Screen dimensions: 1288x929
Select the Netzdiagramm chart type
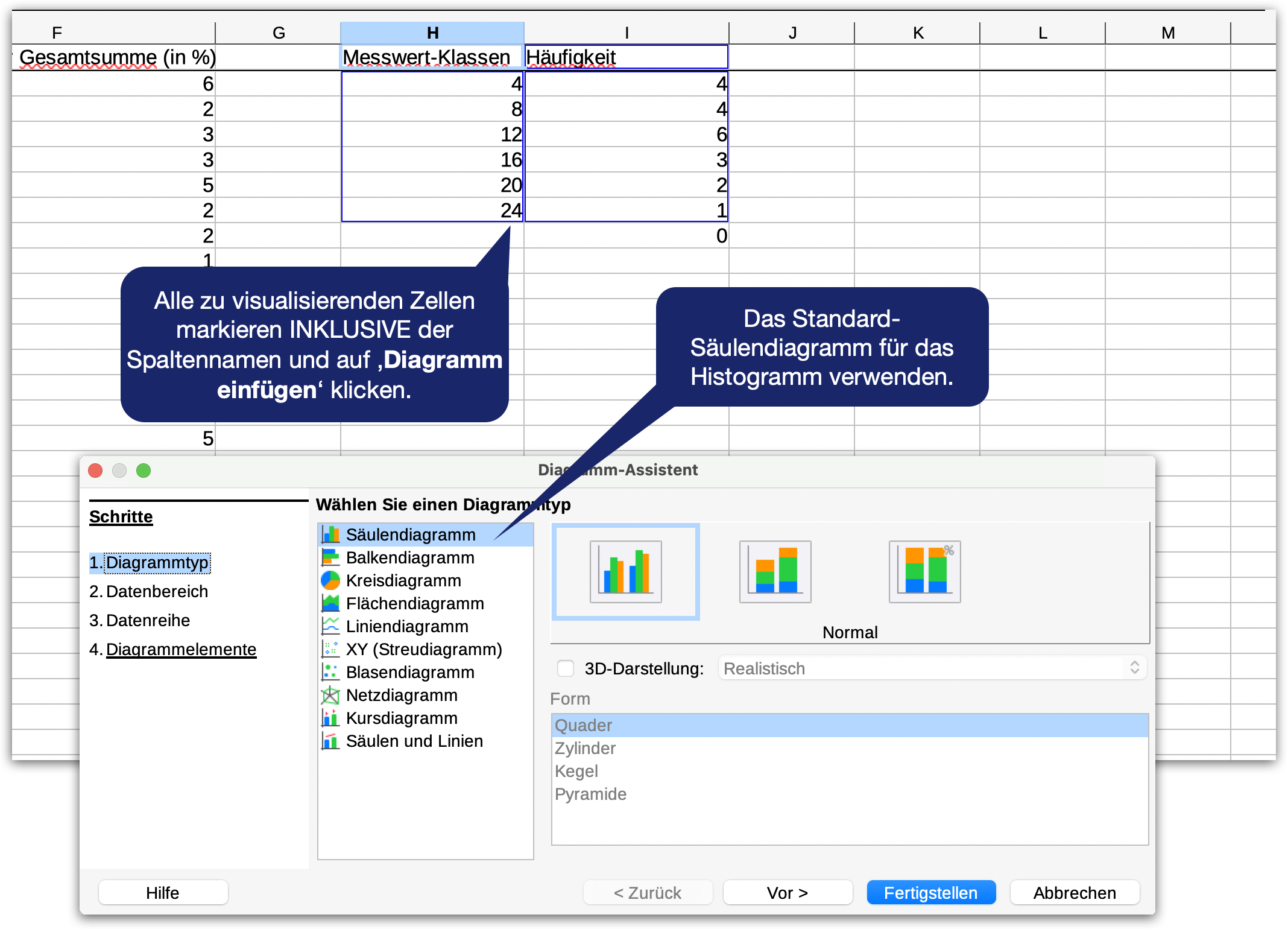click(x=402, y=695)
